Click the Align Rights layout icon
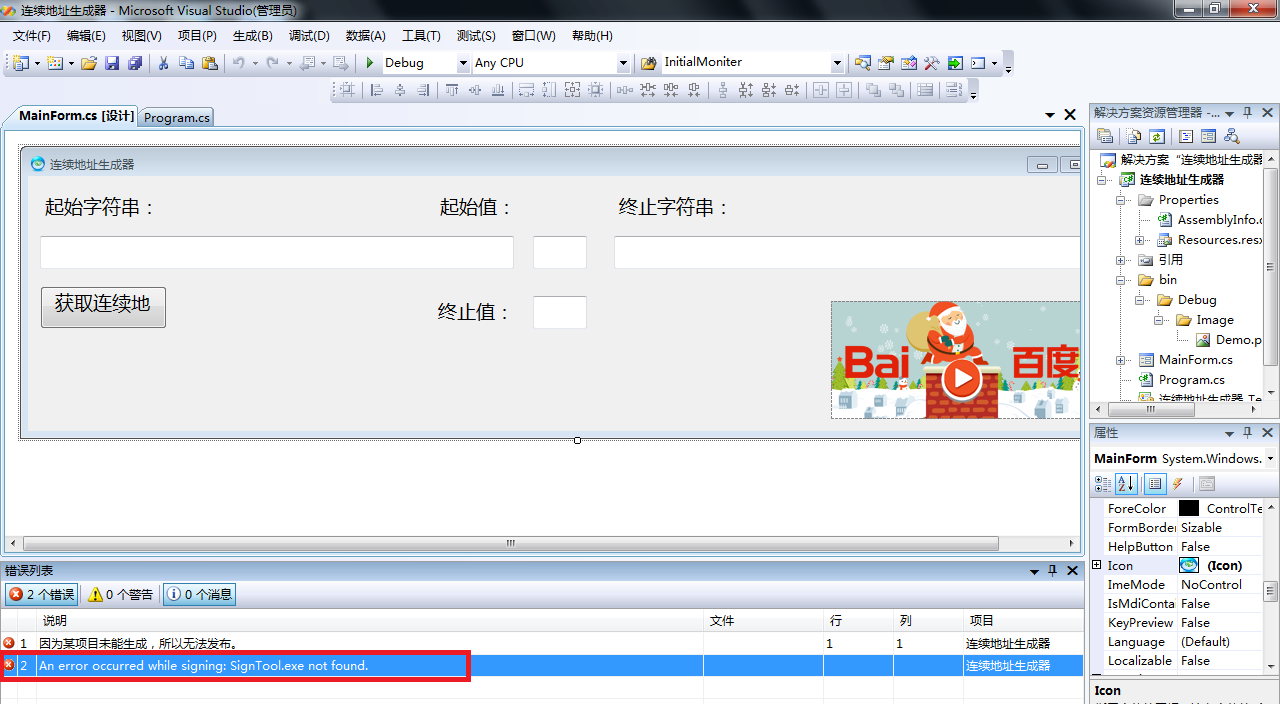This screenshot has width=1280, height=704. point(423,90)
